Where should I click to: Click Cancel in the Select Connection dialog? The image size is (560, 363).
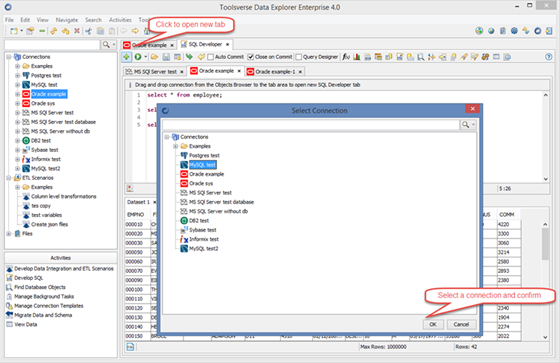(x=461, y=324)
